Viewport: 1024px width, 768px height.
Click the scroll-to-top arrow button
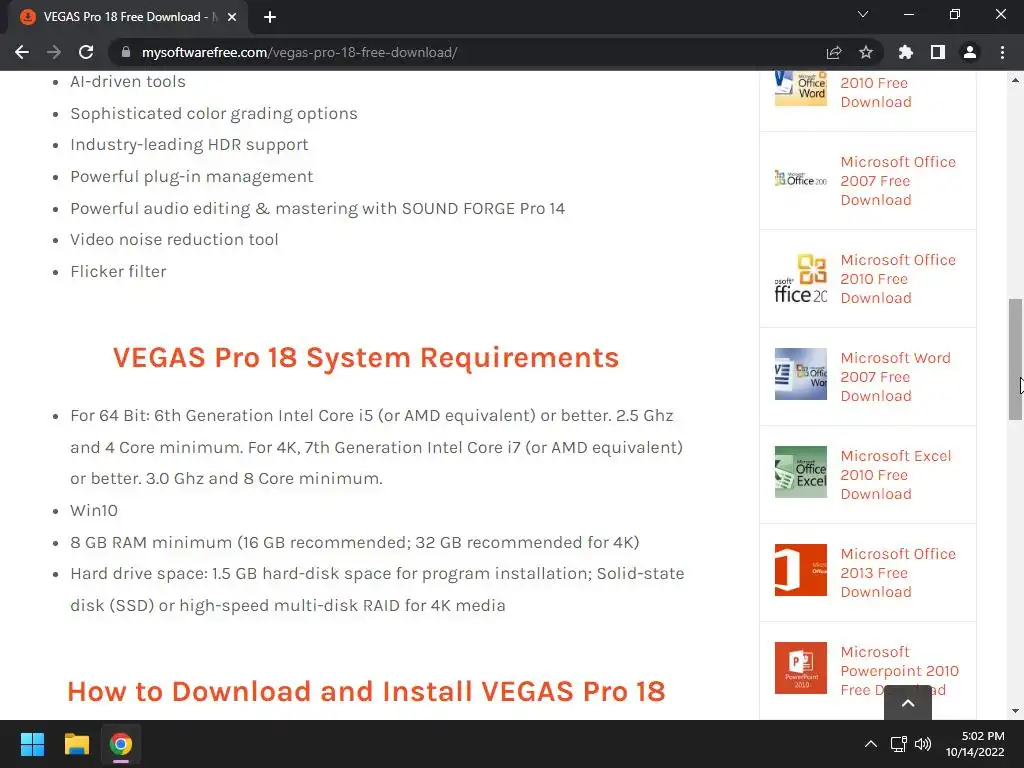[x=908, y=703]
